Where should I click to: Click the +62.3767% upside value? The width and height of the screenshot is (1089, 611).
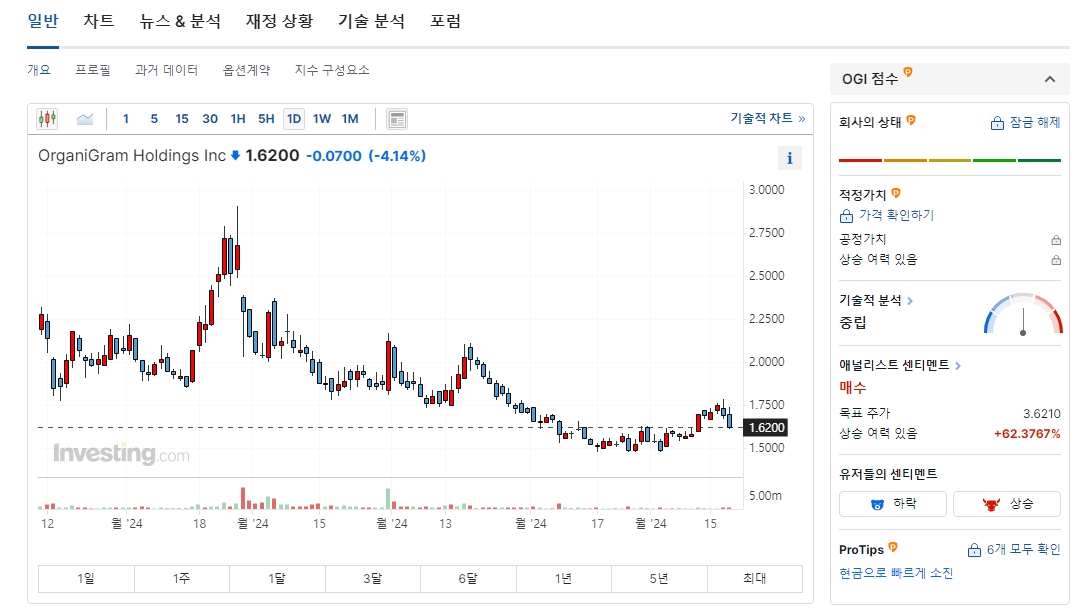(x=1027, y=434)
